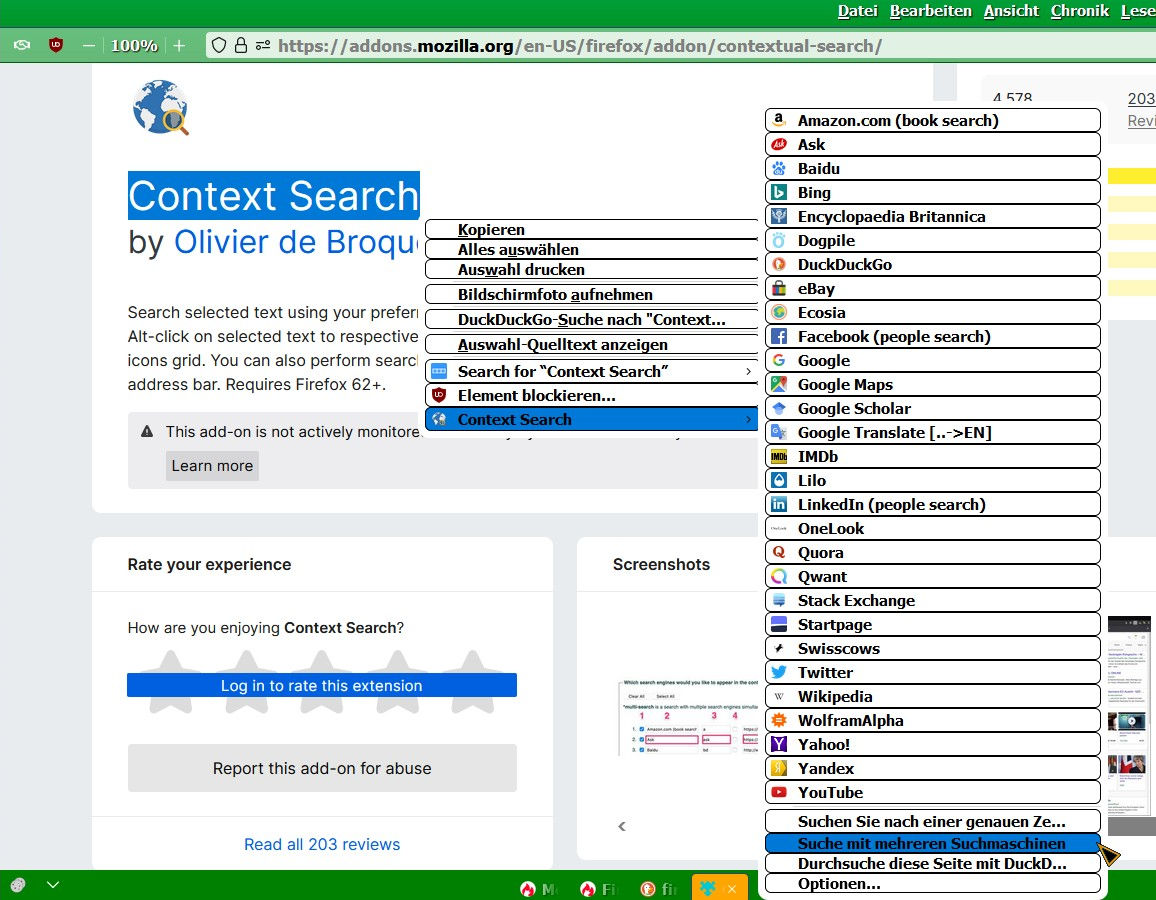Click the Yahoo! icon

779,744
